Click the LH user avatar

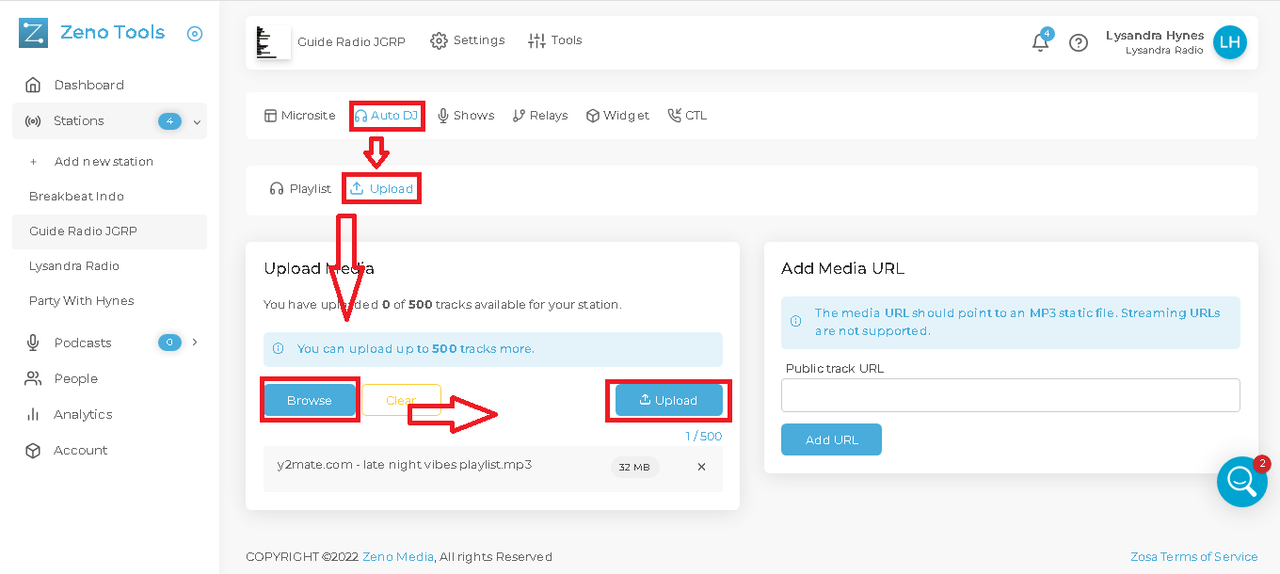(x=1230, y=42)
